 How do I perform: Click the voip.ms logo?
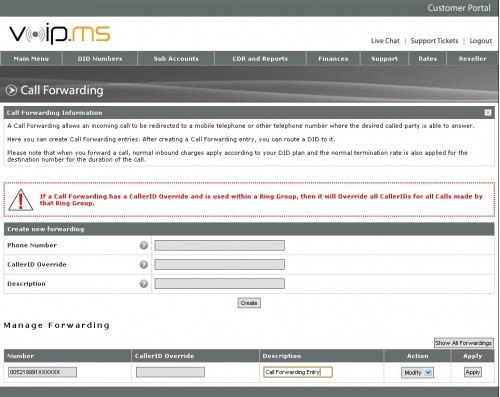coord(60,34)
